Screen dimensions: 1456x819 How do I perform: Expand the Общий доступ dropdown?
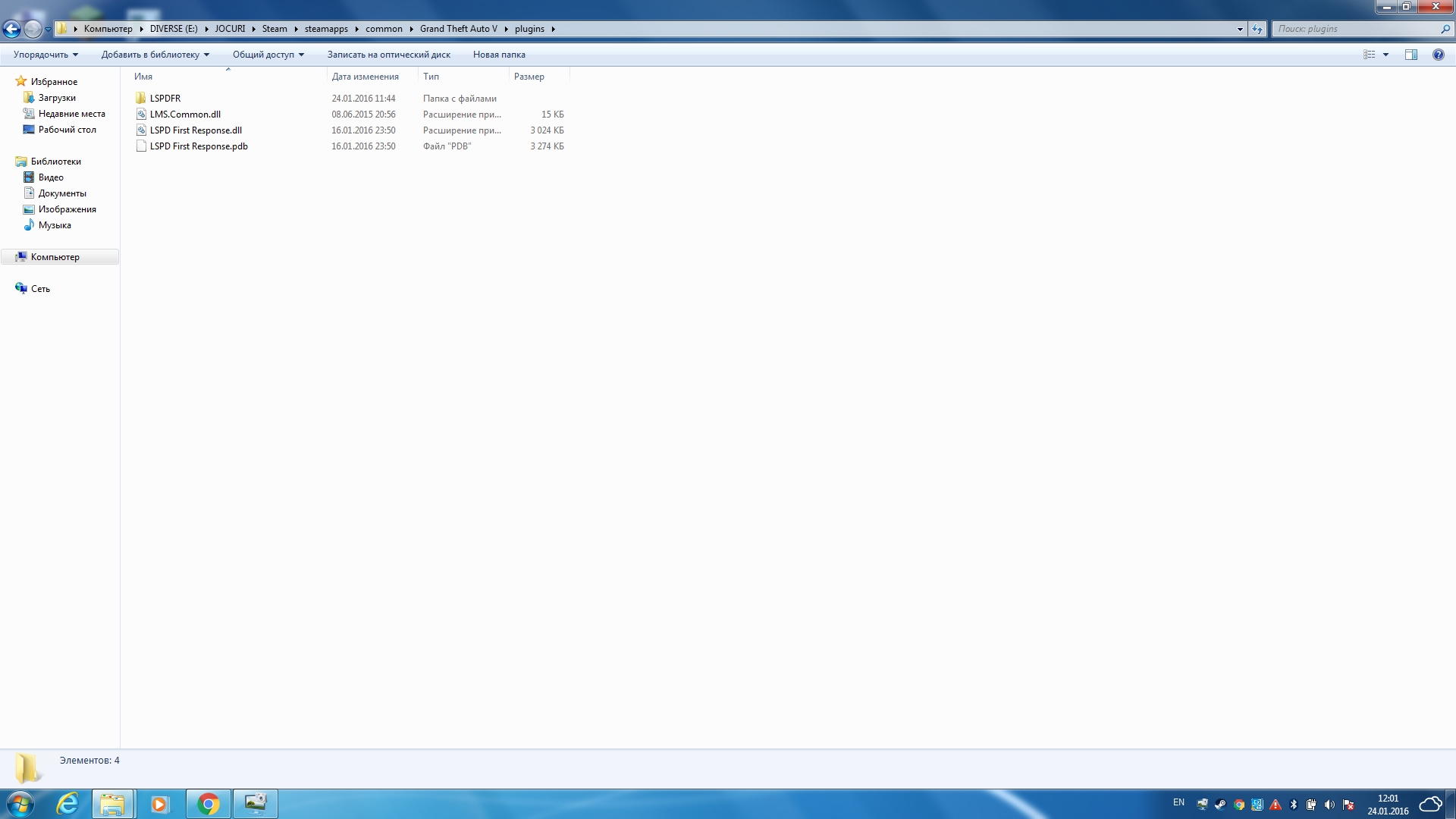click(268, 55)
